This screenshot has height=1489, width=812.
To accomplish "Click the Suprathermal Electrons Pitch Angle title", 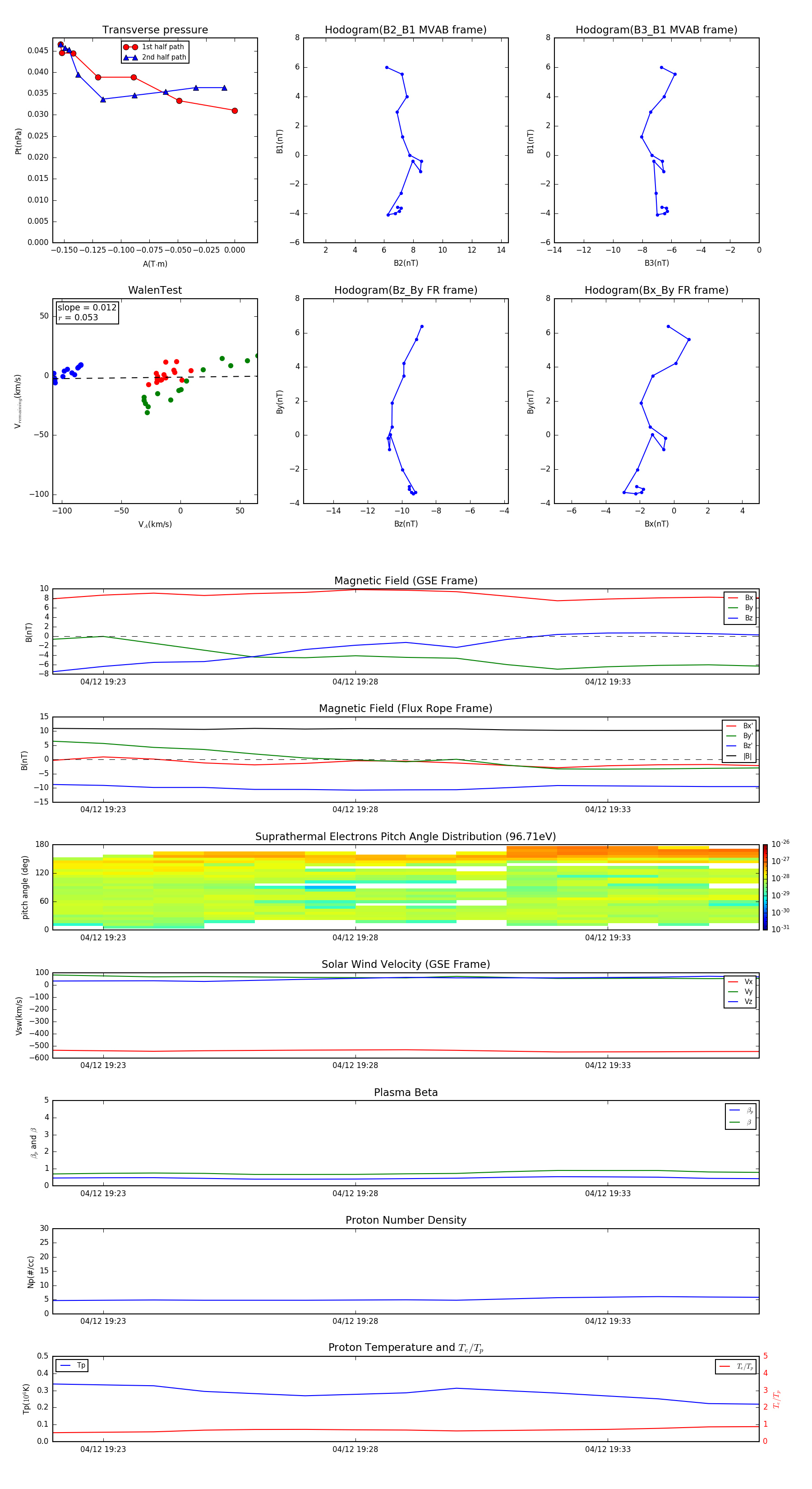I will [x=406, y=837].
